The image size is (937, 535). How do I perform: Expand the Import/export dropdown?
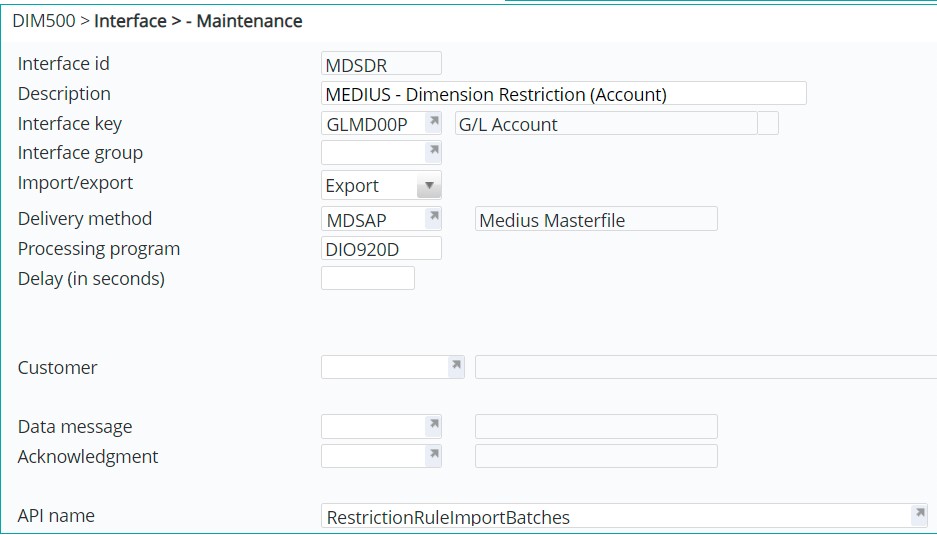pyautogui.click(x=428, y=185)
